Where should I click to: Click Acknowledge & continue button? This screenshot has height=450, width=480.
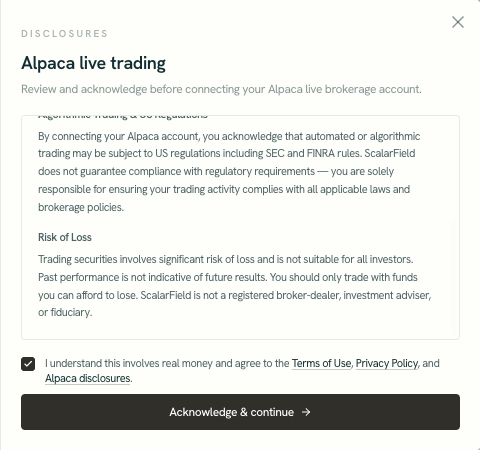click(x=240, y=412)
